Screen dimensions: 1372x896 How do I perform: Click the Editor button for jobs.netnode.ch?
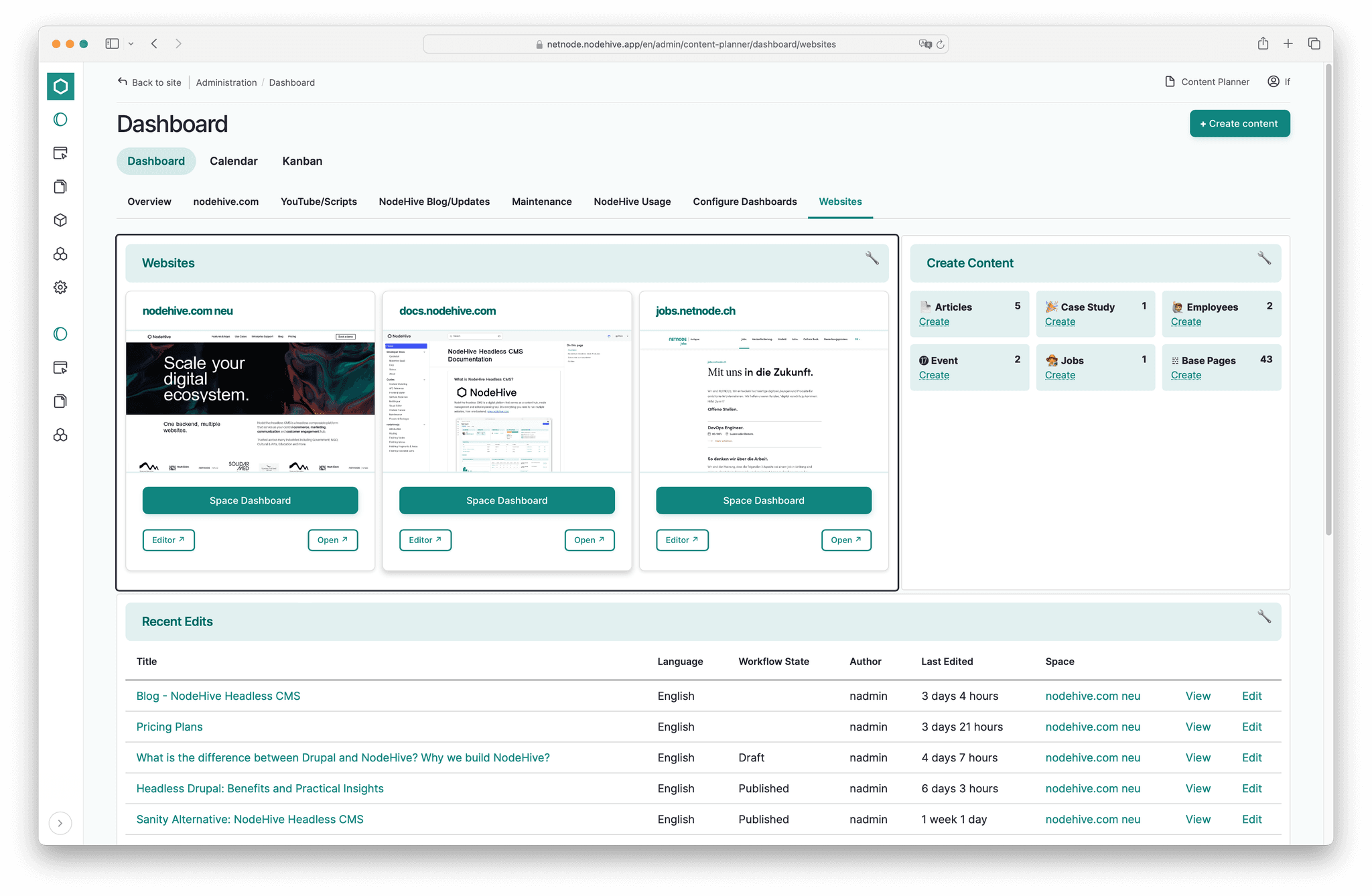coord(682,540)
